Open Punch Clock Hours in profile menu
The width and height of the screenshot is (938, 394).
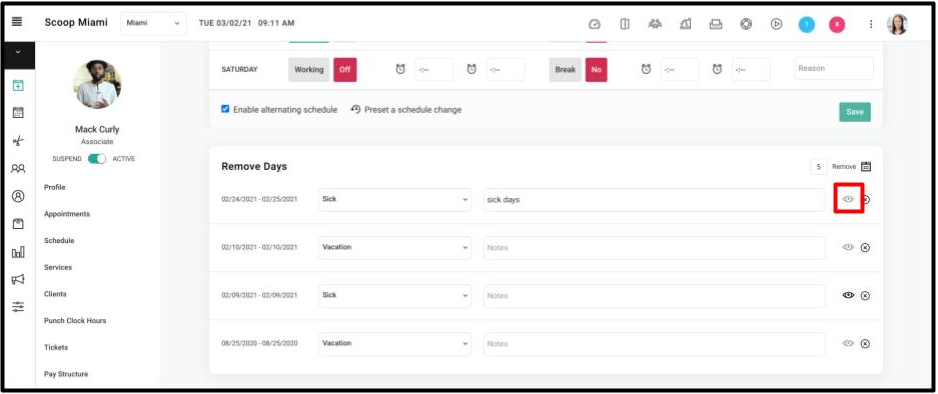click(x=75, y=320)
